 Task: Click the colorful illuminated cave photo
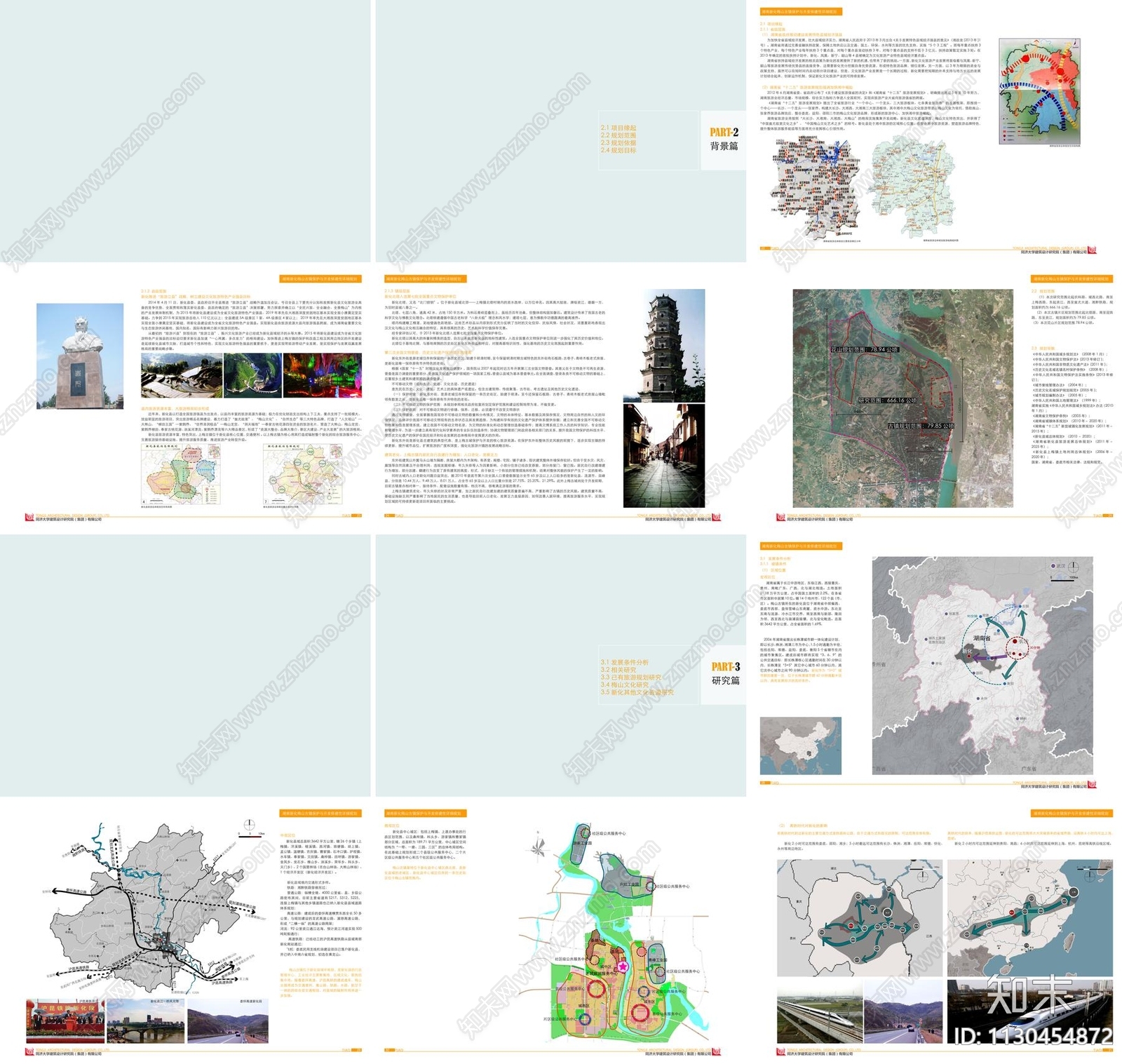pyautogui.click(x=323, y=375)
